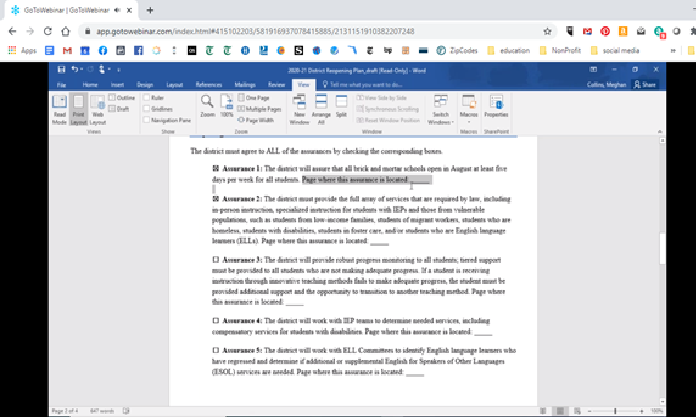Screen dimensions: 696x417
Task: Open the education bookmarks folder
Action: 509,50
